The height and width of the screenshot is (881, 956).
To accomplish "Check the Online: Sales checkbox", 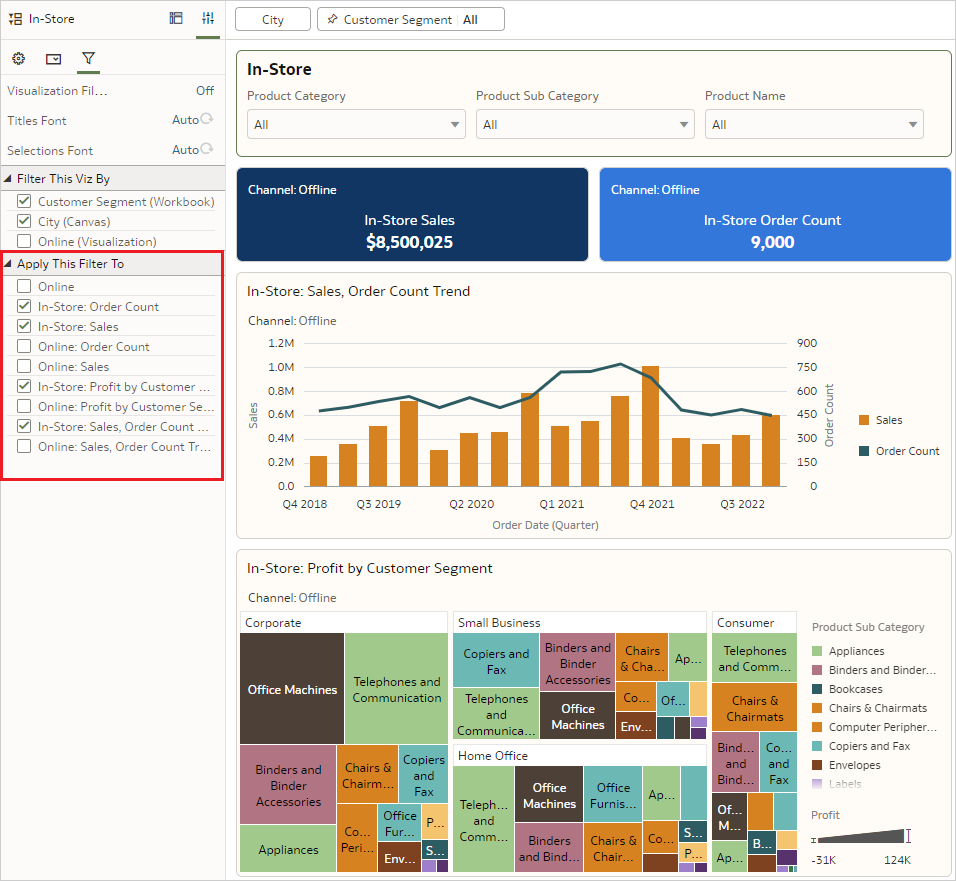I will (x=24, y=367).
